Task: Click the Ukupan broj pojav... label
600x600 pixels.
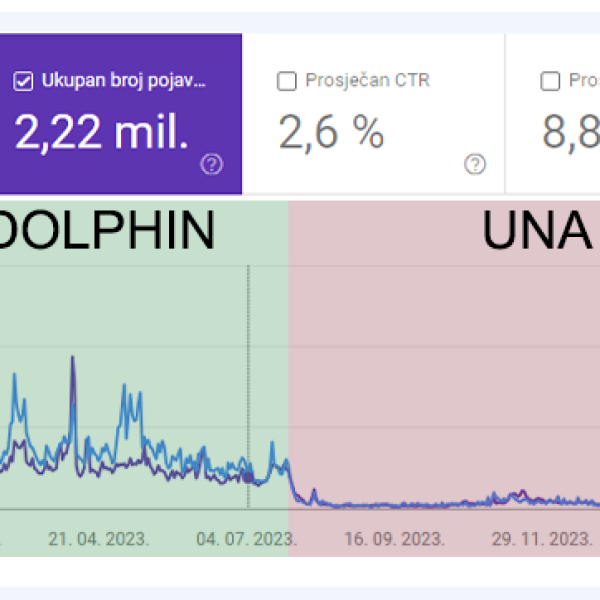Action: (x=124, y=82)
